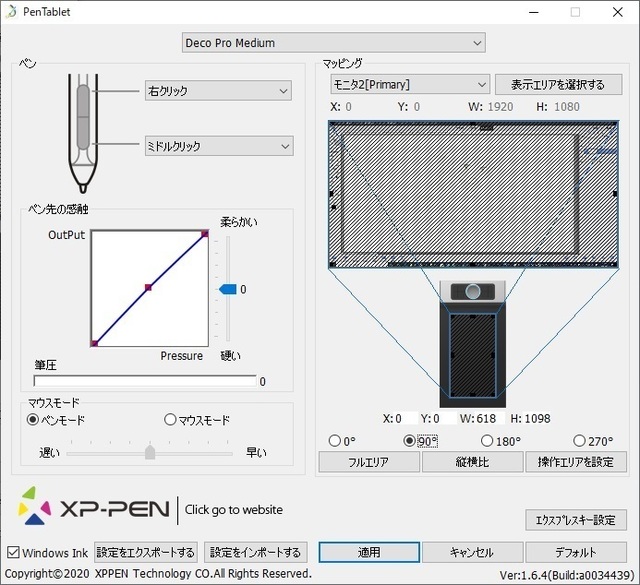Click the bottom-left control point on pressure curve
Viewport: 640px width, 585px height.
(94, 343)
